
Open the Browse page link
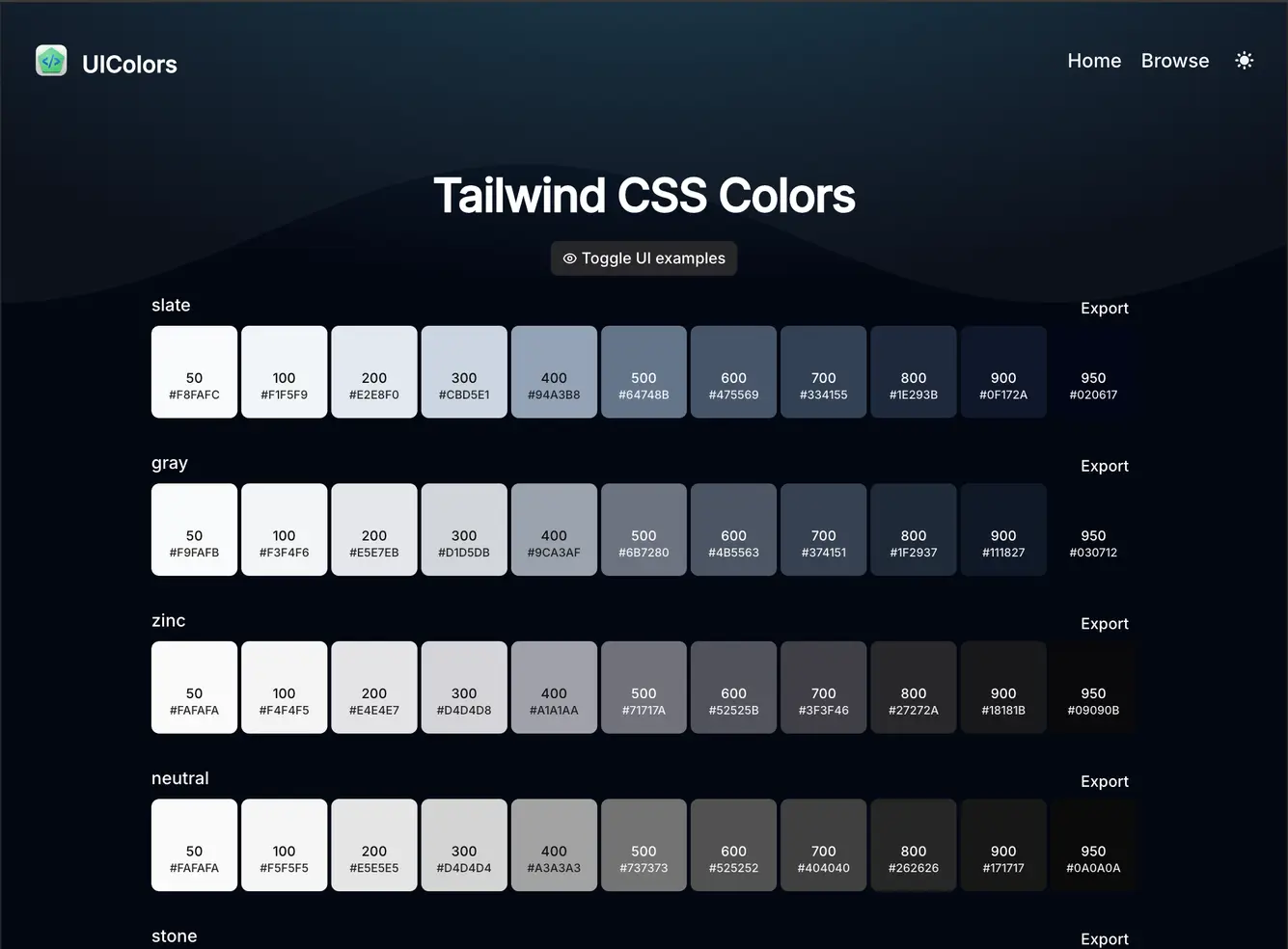1175,61
